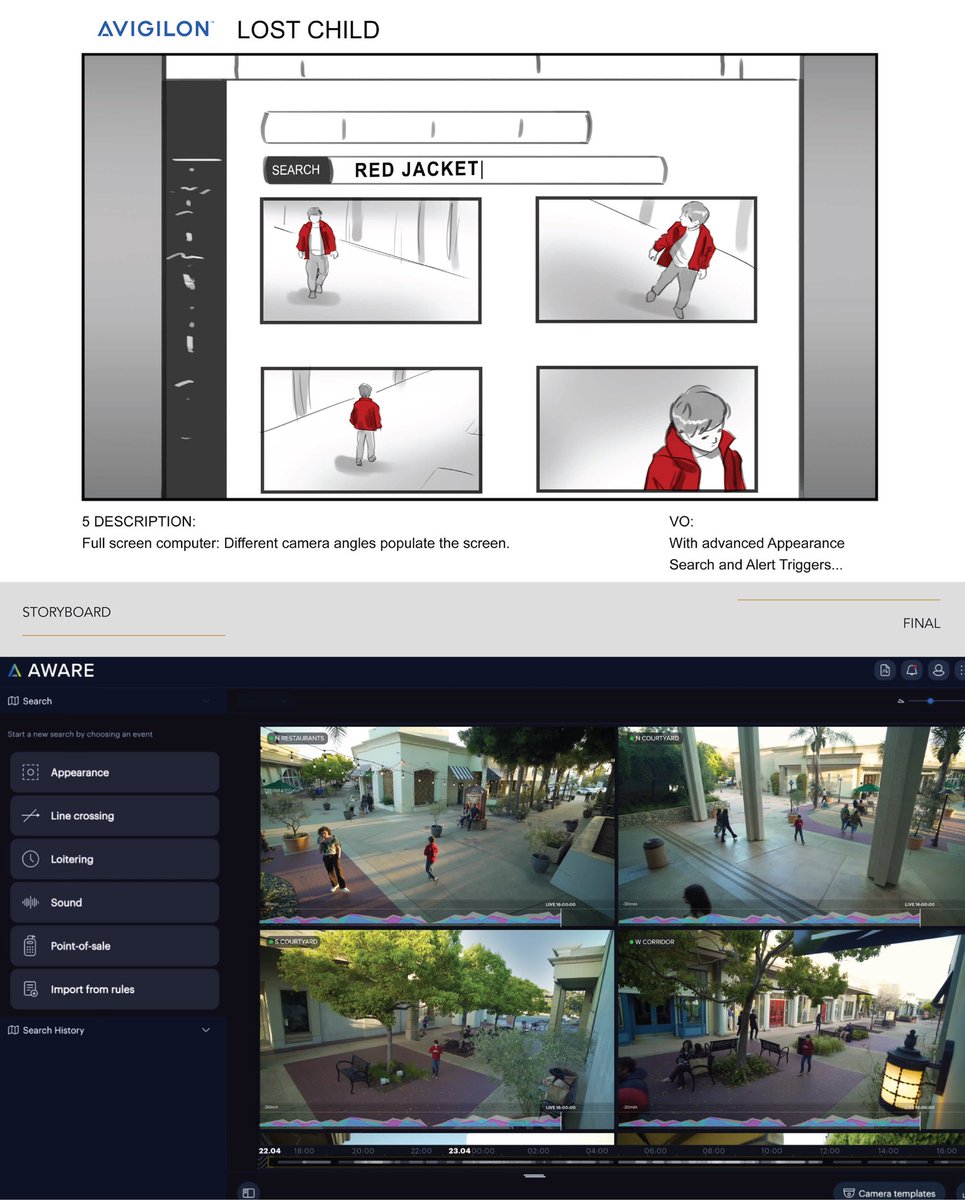The image size is (965, 1200).
Task: Click the 22.04 date marker on timeline
Action: [x=269, y=1151]
